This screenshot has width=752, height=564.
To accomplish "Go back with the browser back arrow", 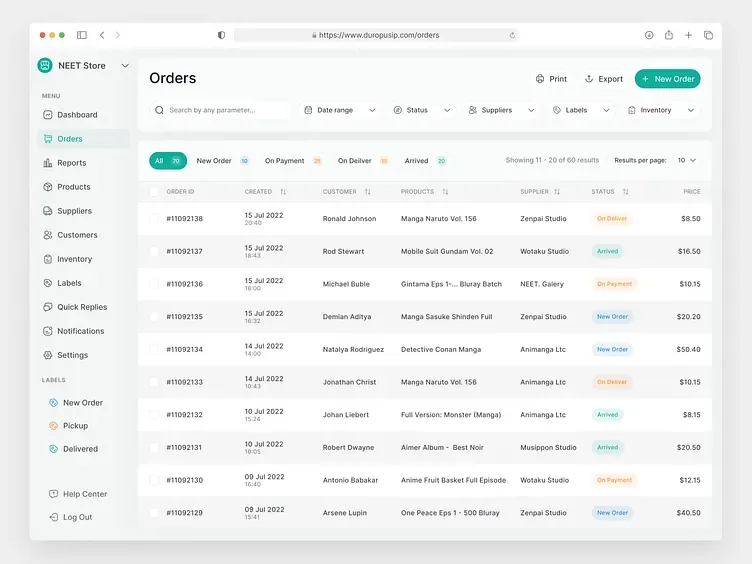I will (x=102, y=35).
